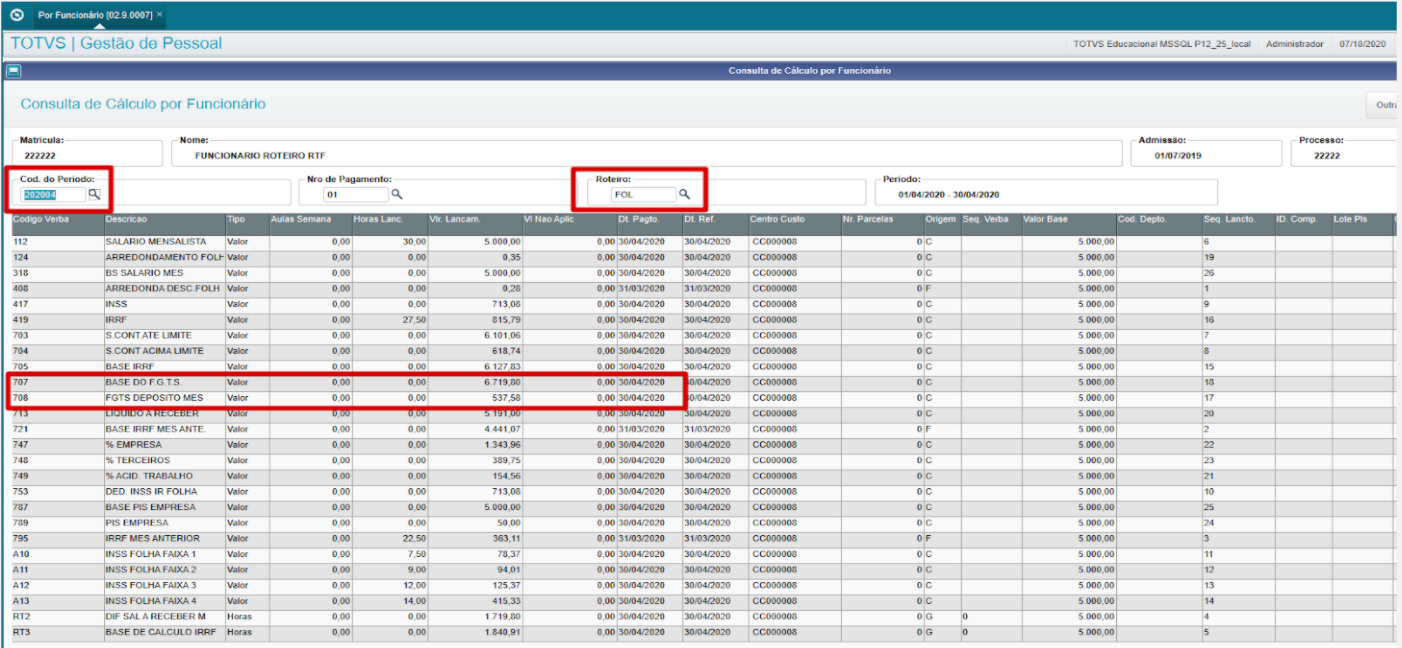Open the search lookup for Nro de Pagamento

point(397,194)
